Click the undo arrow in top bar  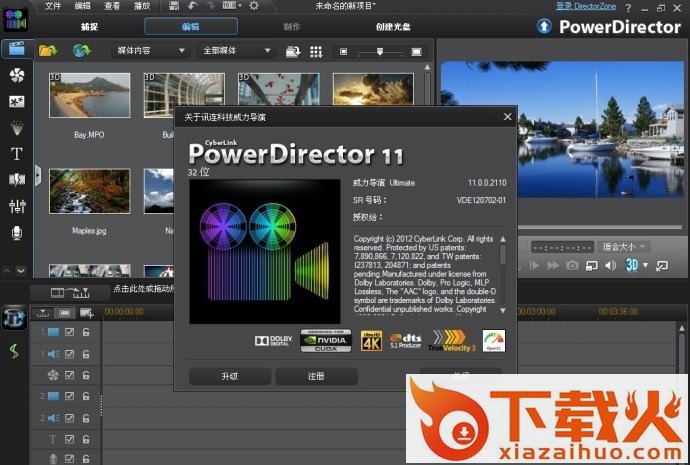pos(192,6)
